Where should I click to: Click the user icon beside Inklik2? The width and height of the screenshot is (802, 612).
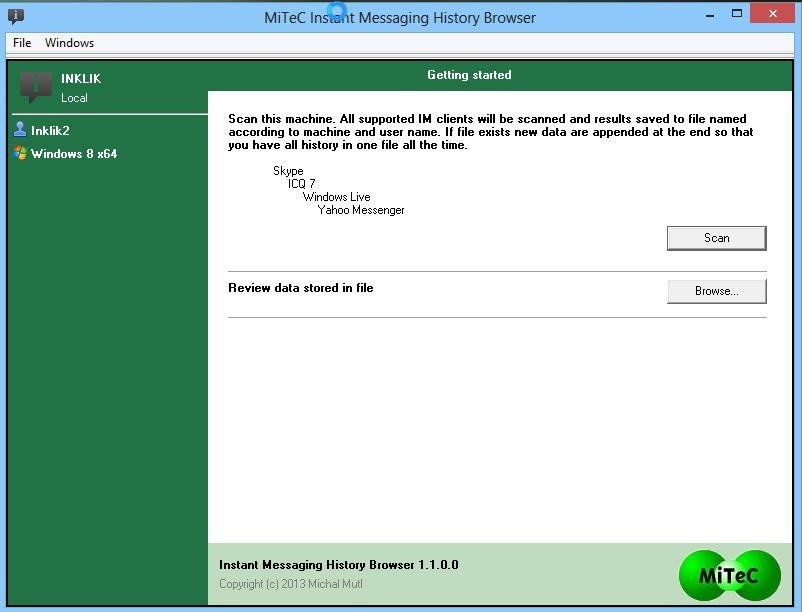pos(20,130)
